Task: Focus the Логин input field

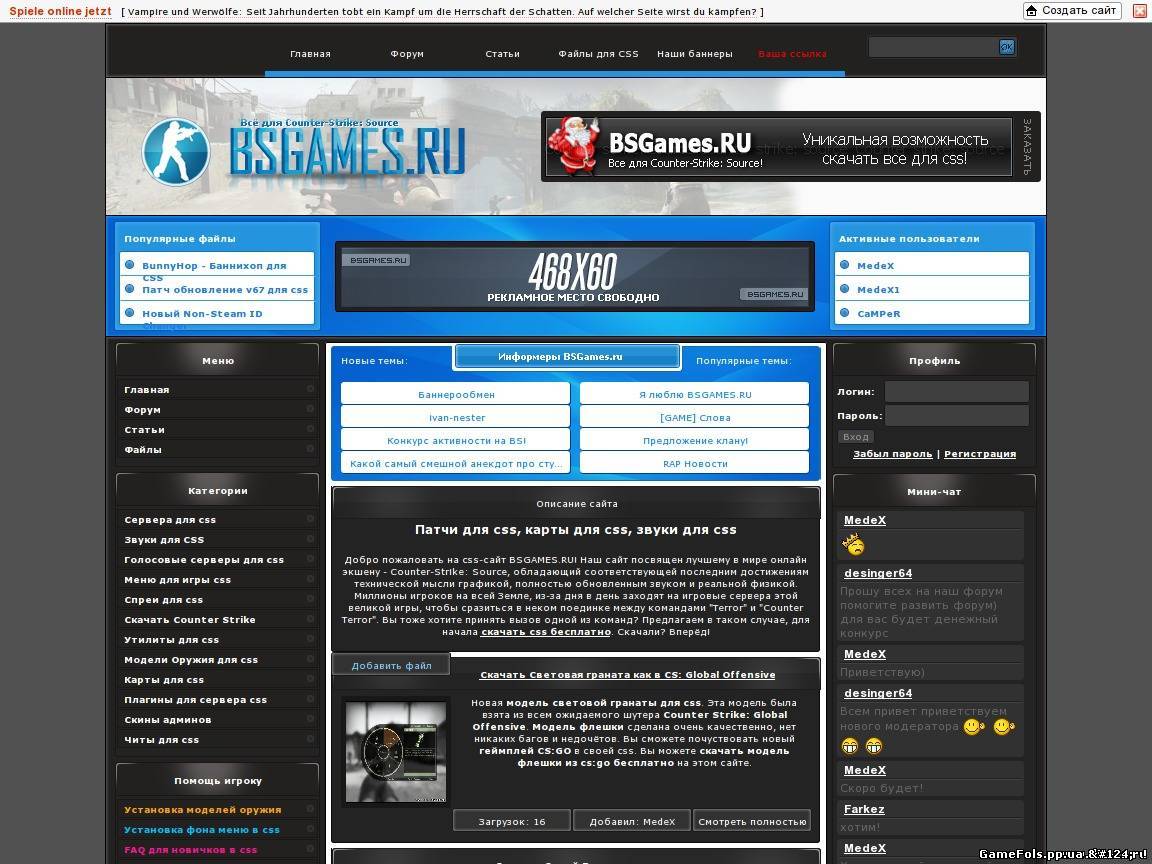Action: tap(957, 392)
